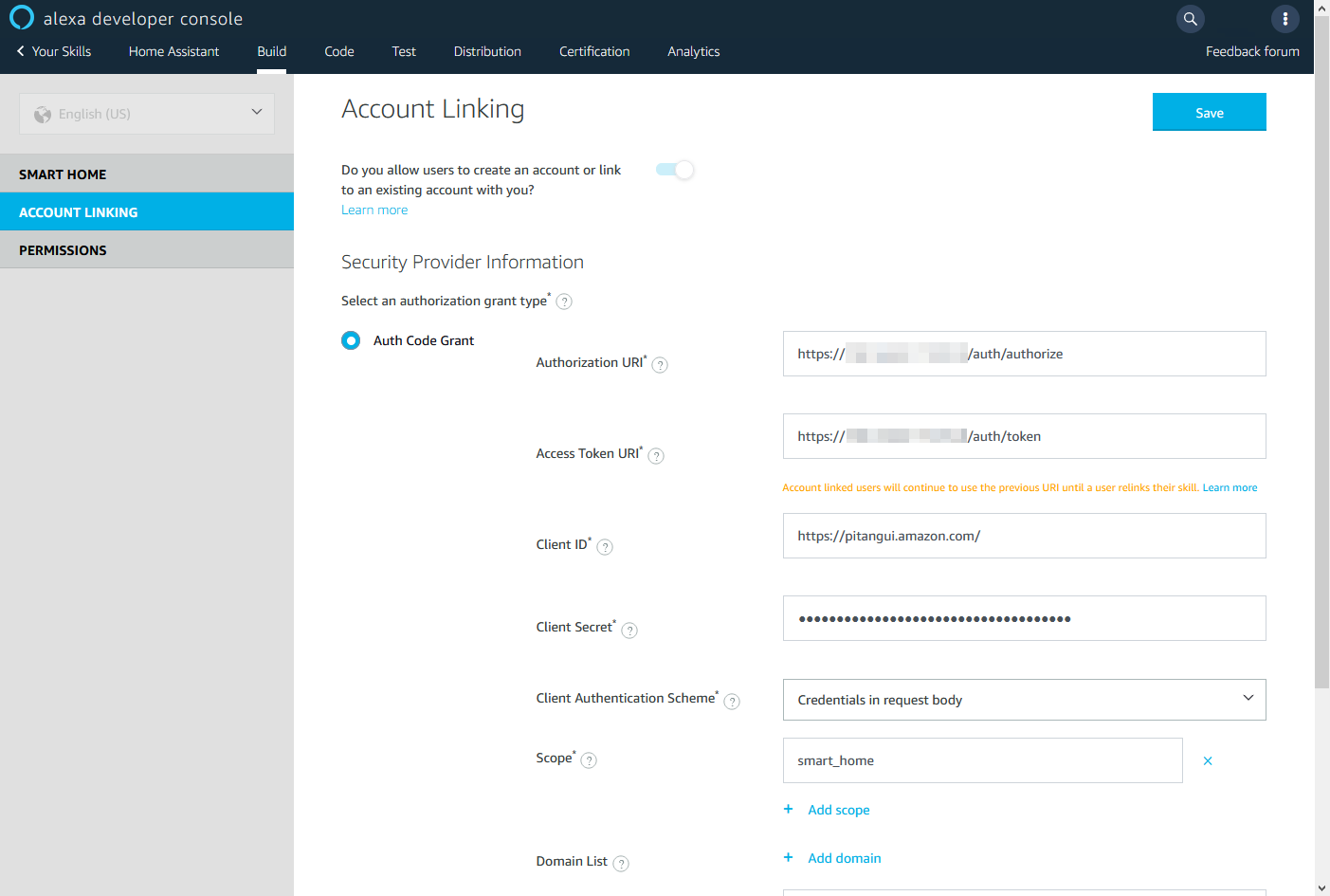The width and height of the screenshot is (1330, 896).
Task: Click the smart_home scope input field
Action: coord(982,760)
